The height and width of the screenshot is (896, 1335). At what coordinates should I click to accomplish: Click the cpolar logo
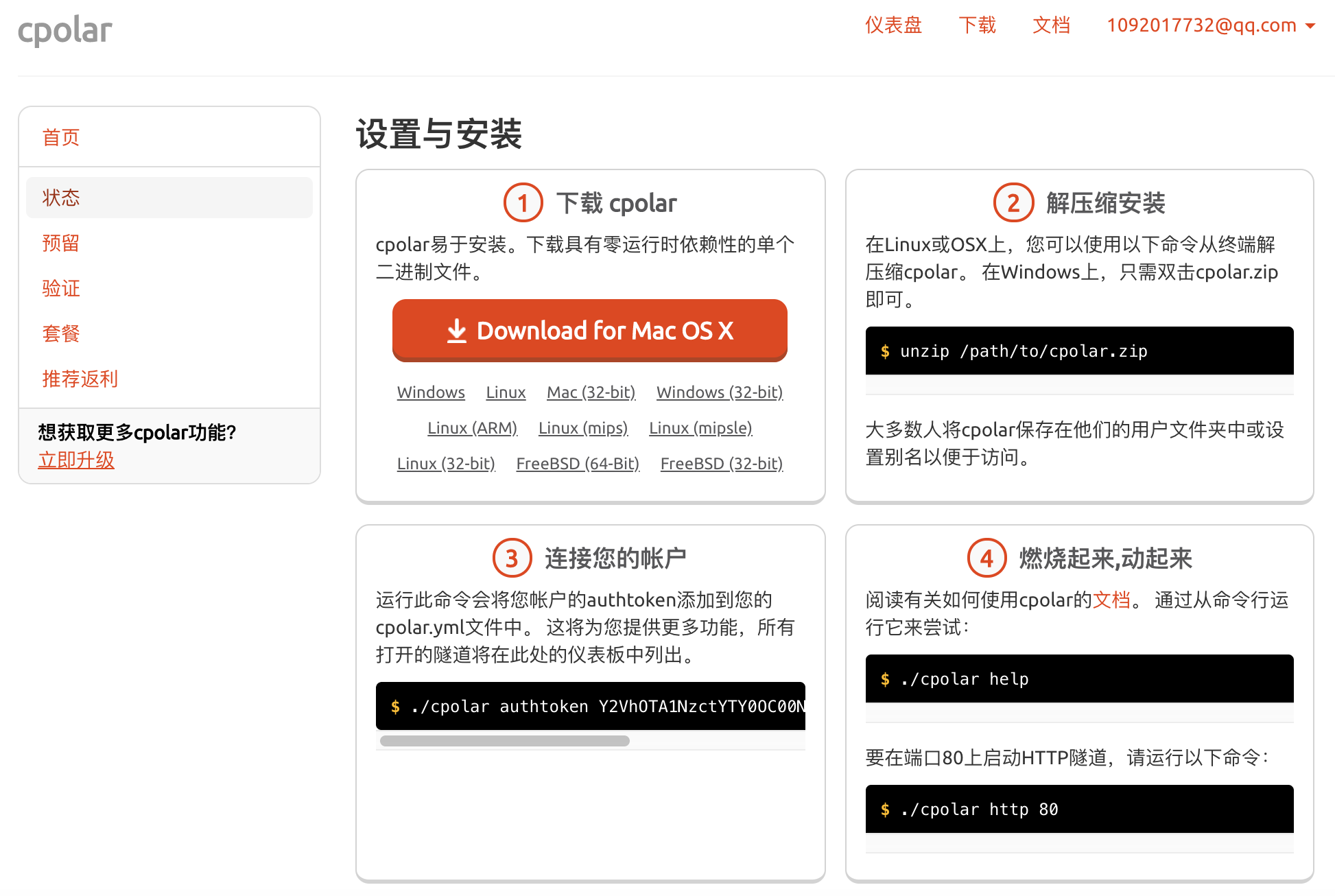pos(64,30)
